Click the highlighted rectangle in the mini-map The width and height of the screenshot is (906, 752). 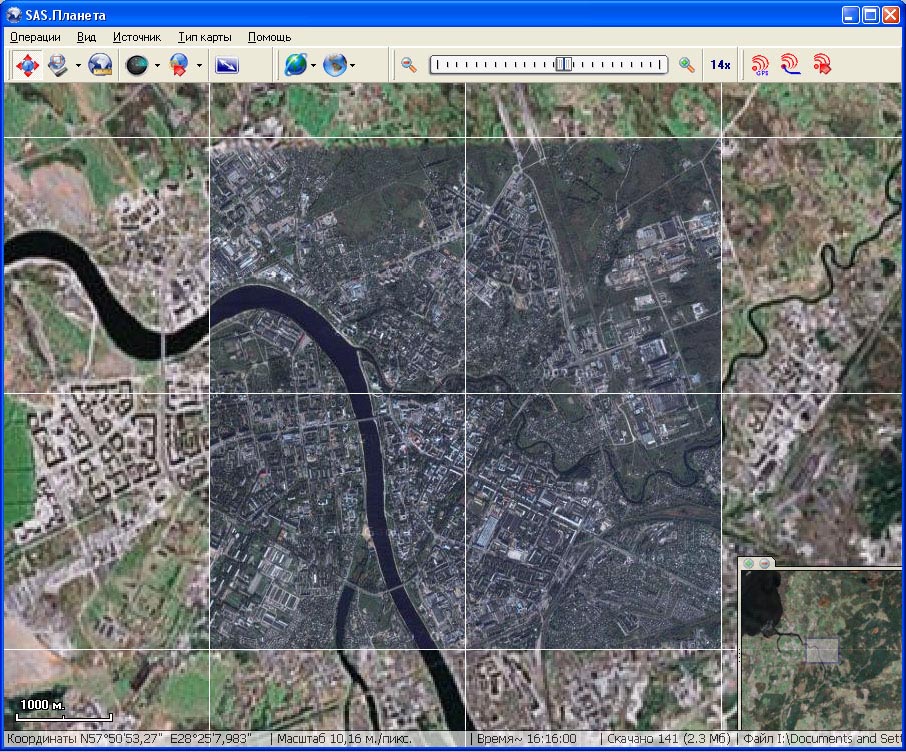point(822,649)
